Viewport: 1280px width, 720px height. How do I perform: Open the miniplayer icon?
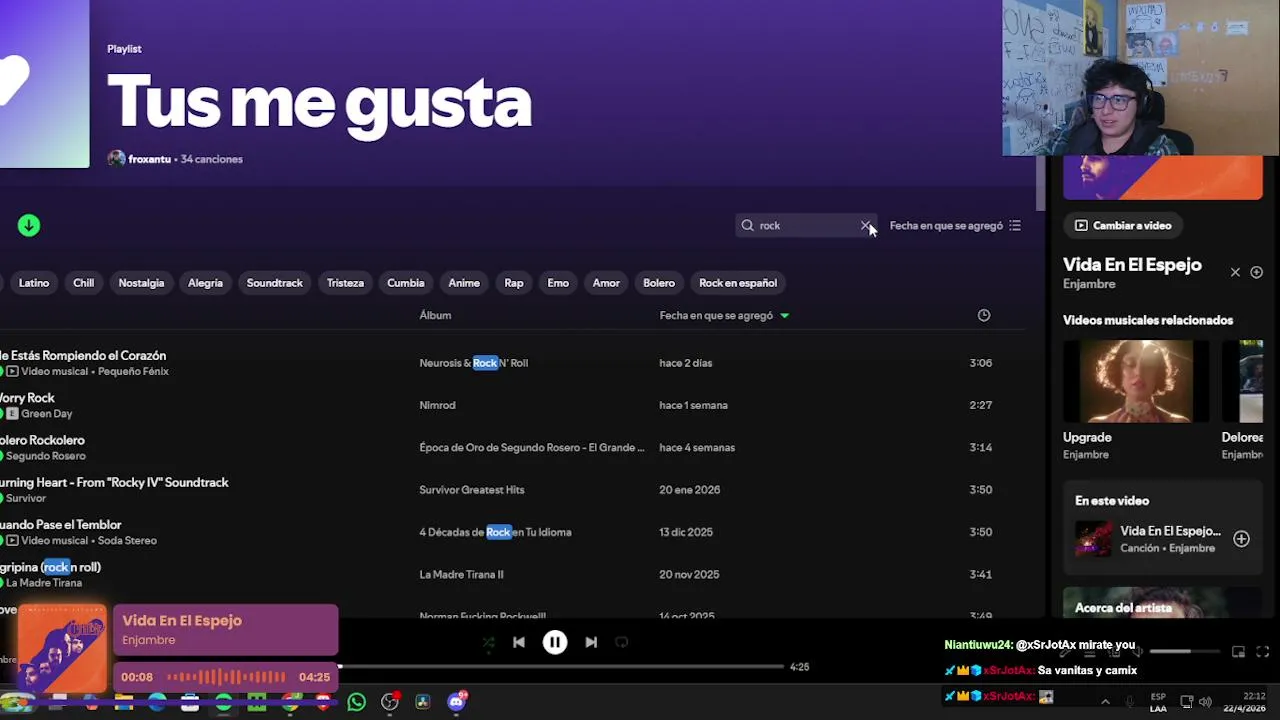coord(1238,652)
